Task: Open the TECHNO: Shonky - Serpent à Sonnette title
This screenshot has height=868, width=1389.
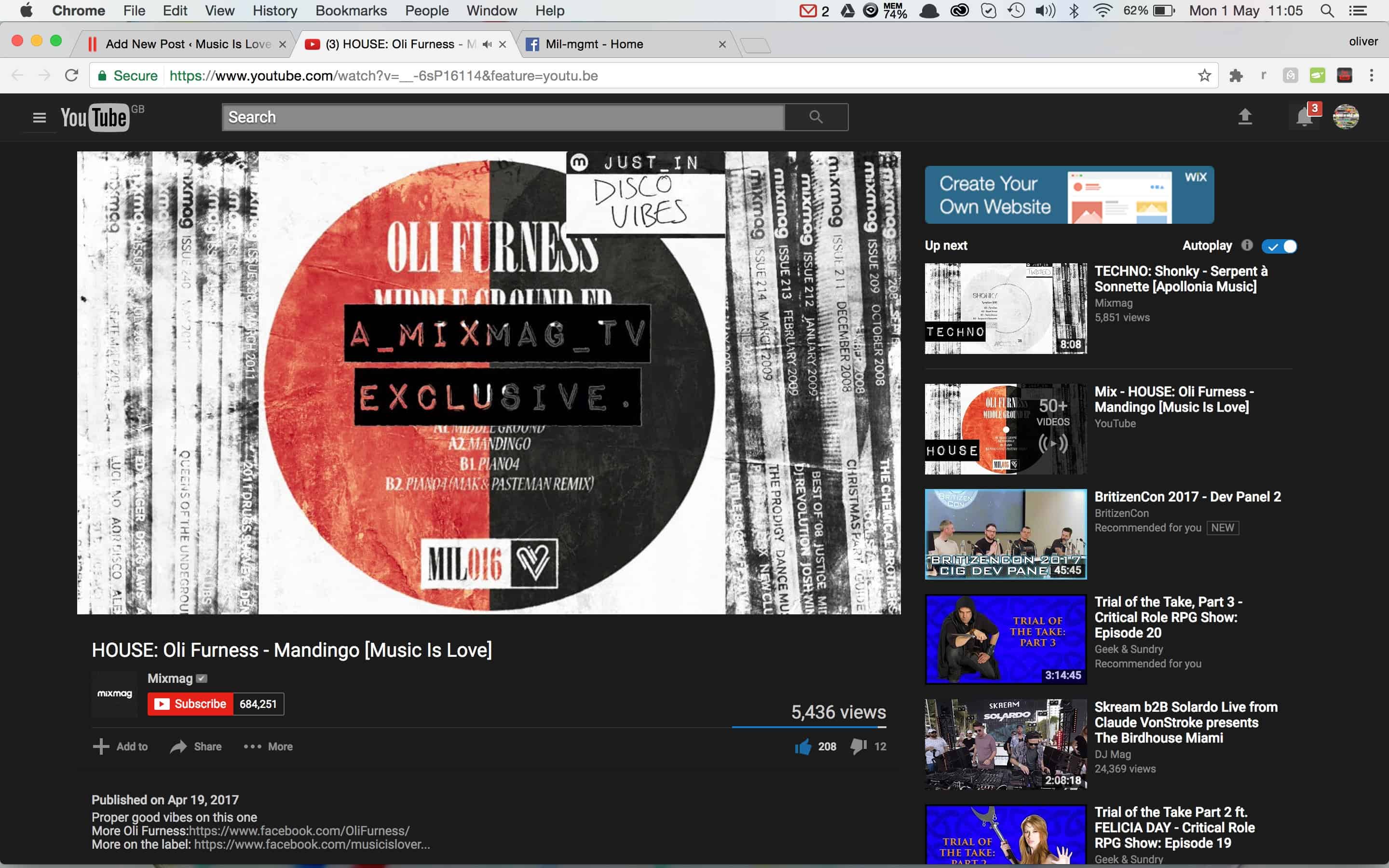Action: tap(1181, 279)
